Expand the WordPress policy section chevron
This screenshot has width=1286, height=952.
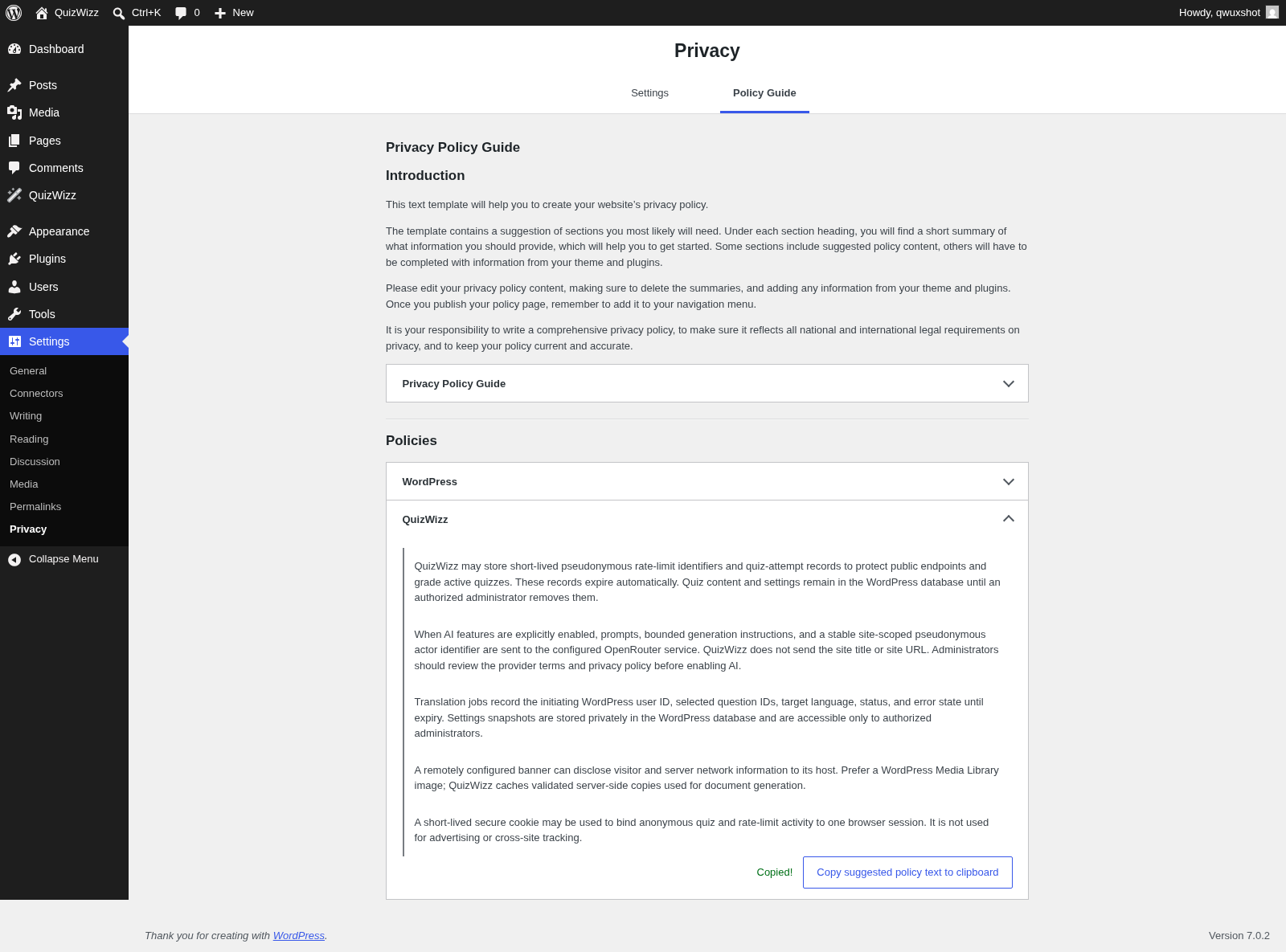tap(1009, 482)
